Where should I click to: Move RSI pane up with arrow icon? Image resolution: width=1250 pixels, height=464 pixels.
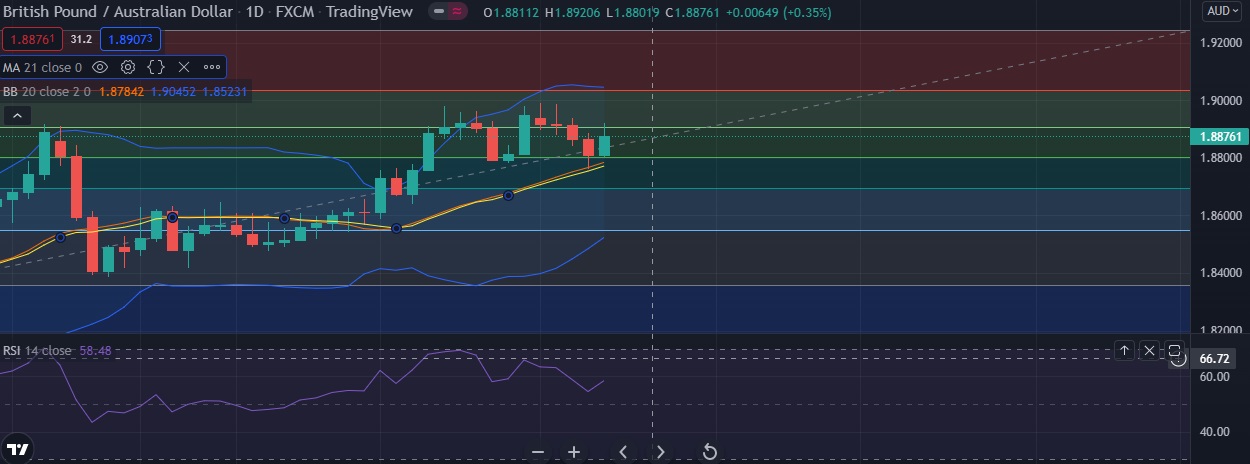[x=1124, y=351]
